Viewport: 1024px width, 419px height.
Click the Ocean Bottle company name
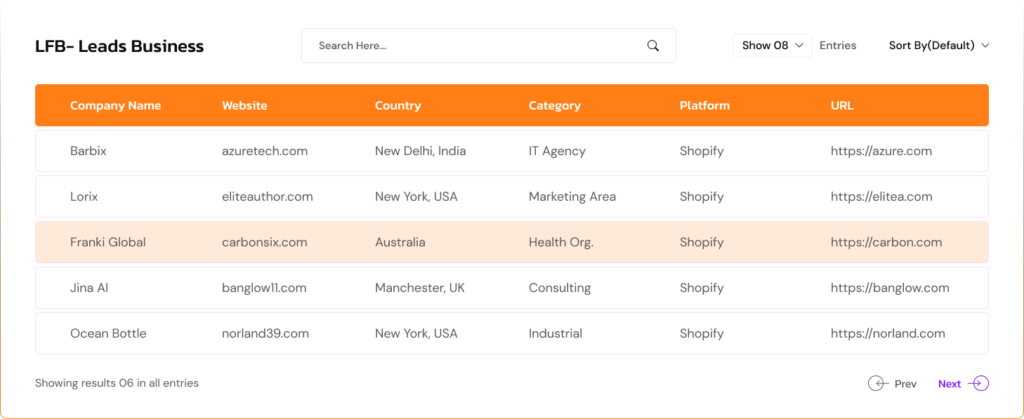coord(108,334)
